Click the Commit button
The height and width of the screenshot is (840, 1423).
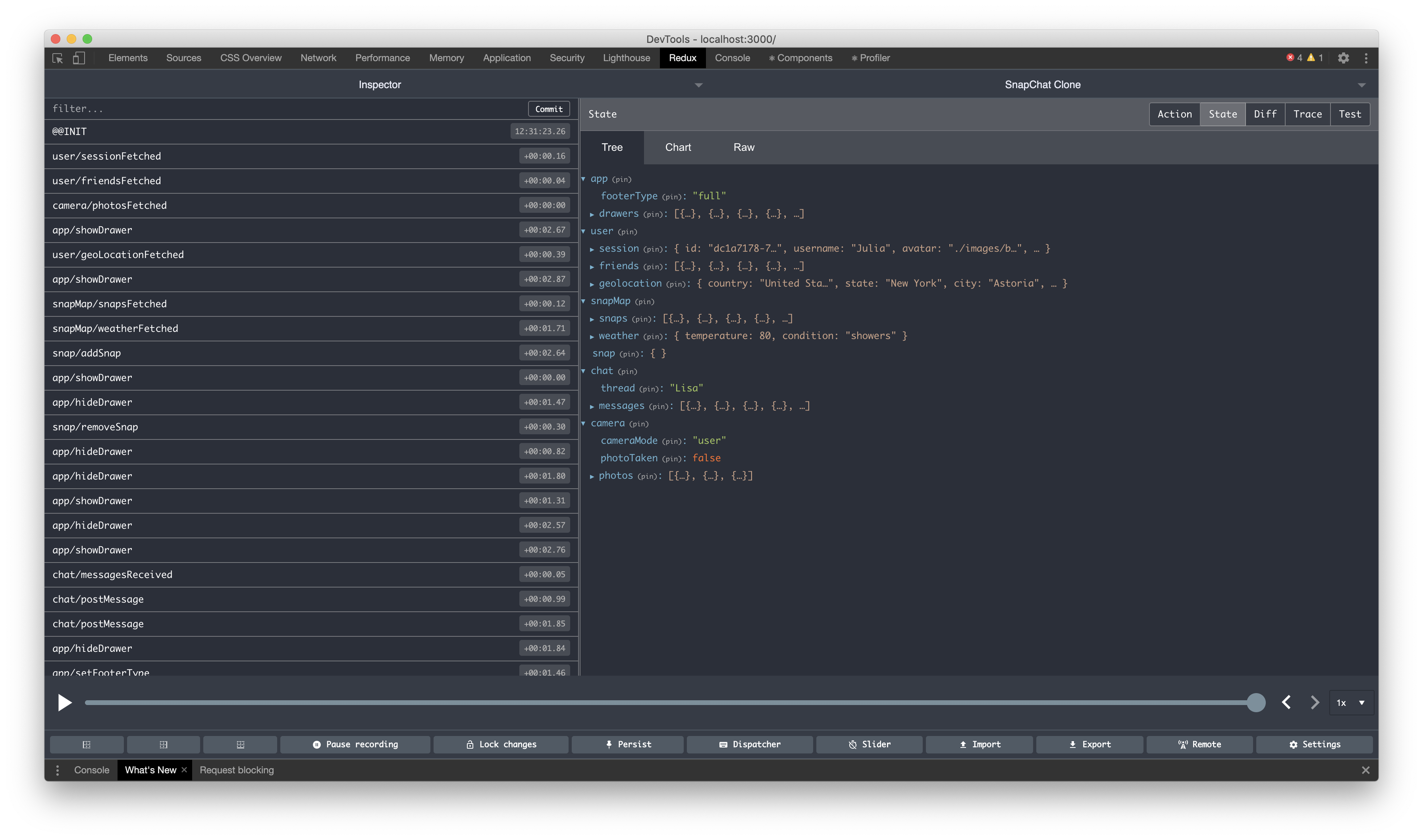[x=548, y=109]
